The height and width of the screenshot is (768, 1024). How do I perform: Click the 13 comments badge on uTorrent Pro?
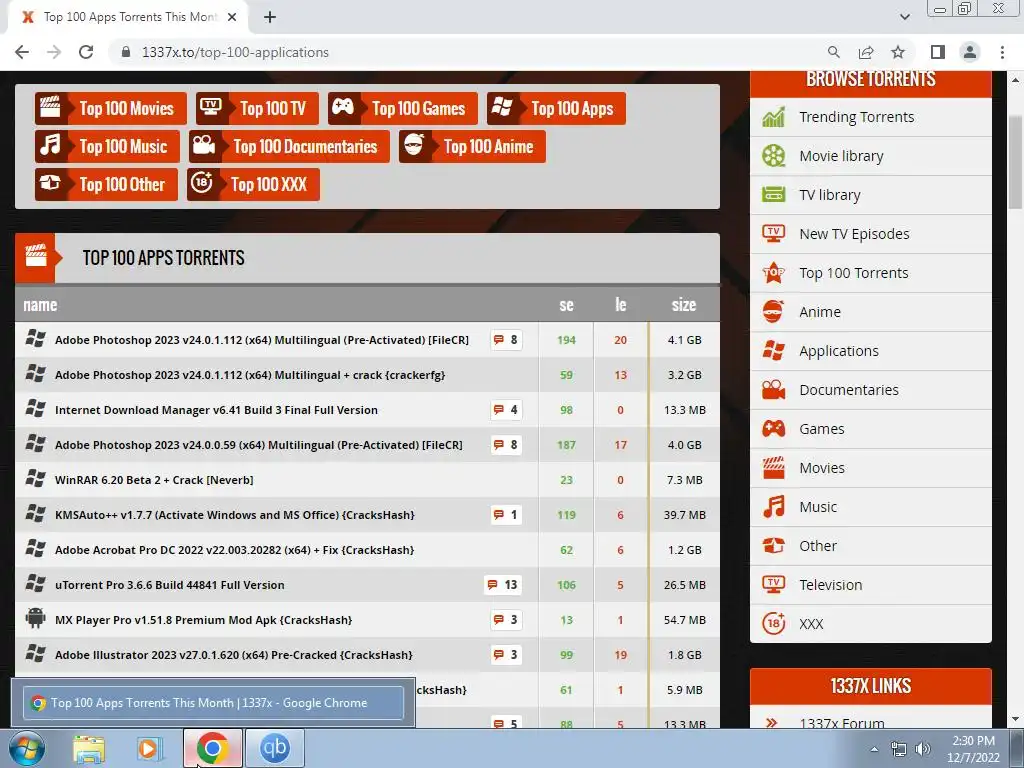(503, 585)
